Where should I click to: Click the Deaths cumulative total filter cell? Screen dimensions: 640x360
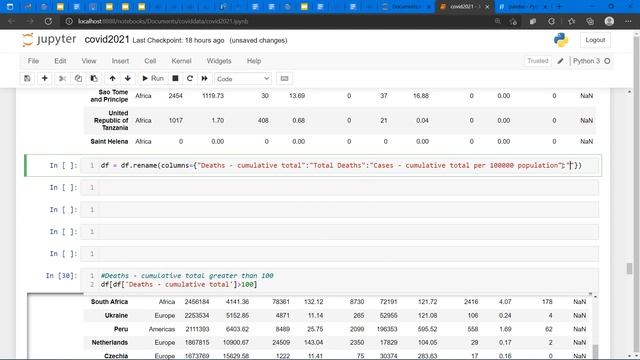tap(340, 280)
